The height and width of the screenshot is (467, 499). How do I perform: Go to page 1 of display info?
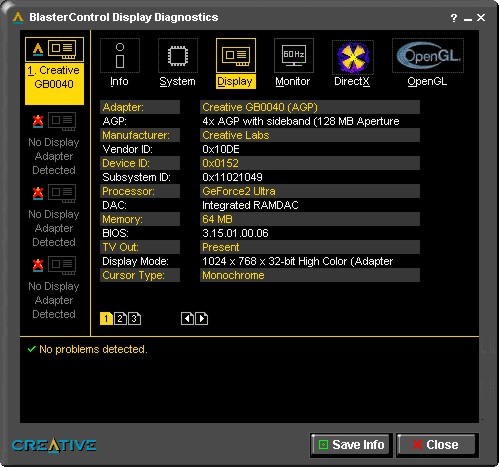[106, 319]
